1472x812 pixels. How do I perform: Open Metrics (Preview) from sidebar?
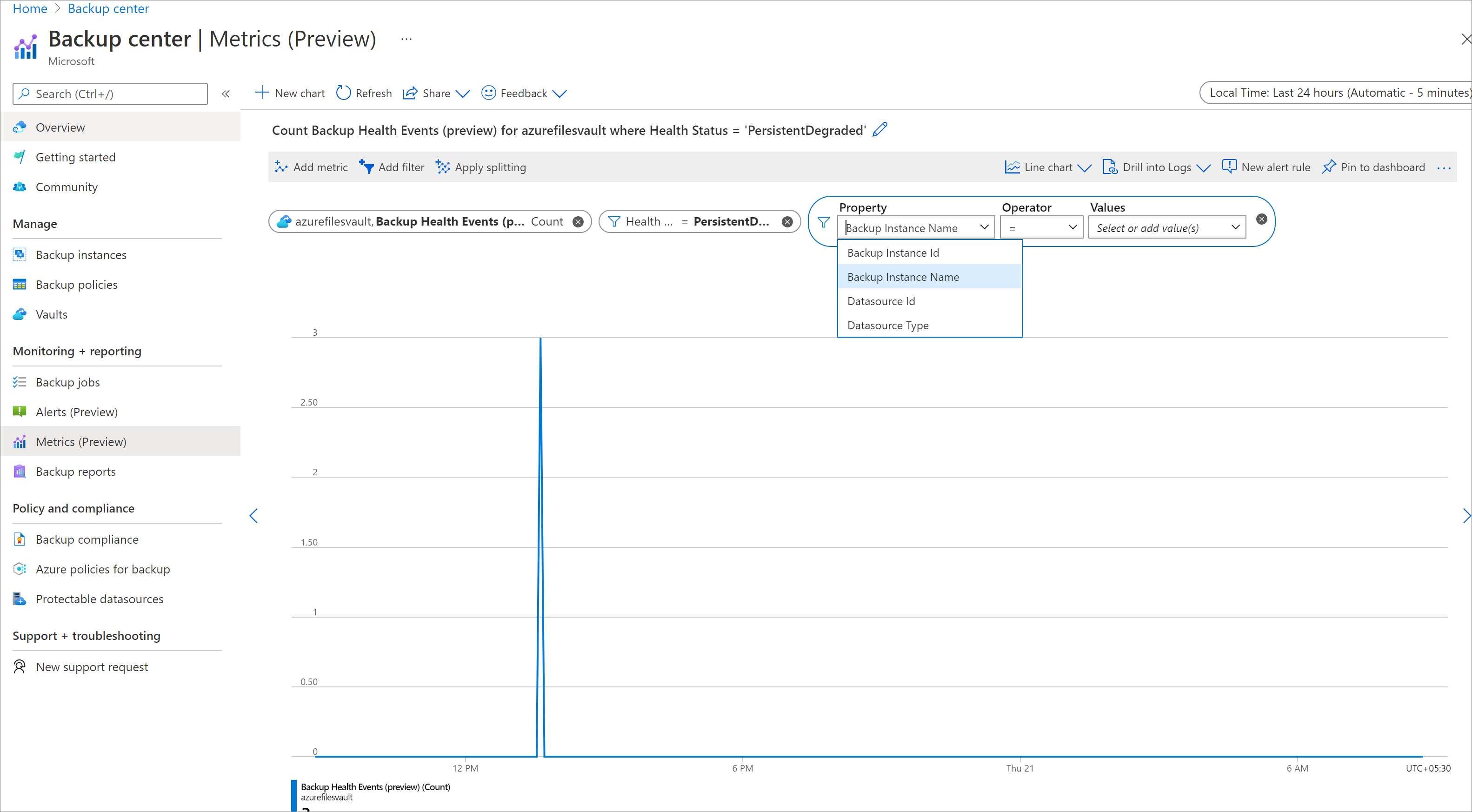pos(80,441)
